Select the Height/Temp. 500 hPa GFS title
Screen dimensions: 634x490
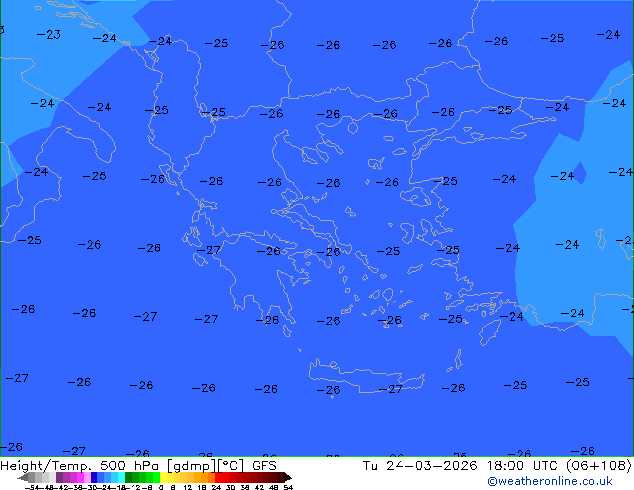click(x=138, y=465)
